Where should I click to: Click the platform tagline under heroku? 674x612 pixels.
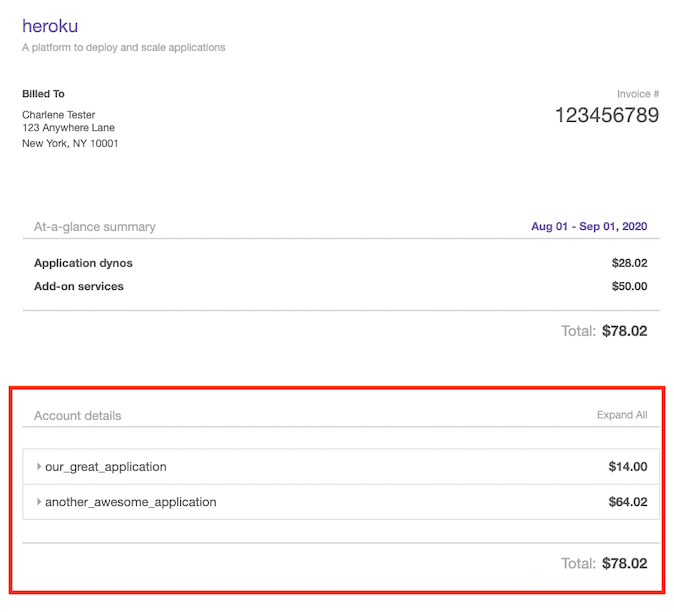pos(123,47)
